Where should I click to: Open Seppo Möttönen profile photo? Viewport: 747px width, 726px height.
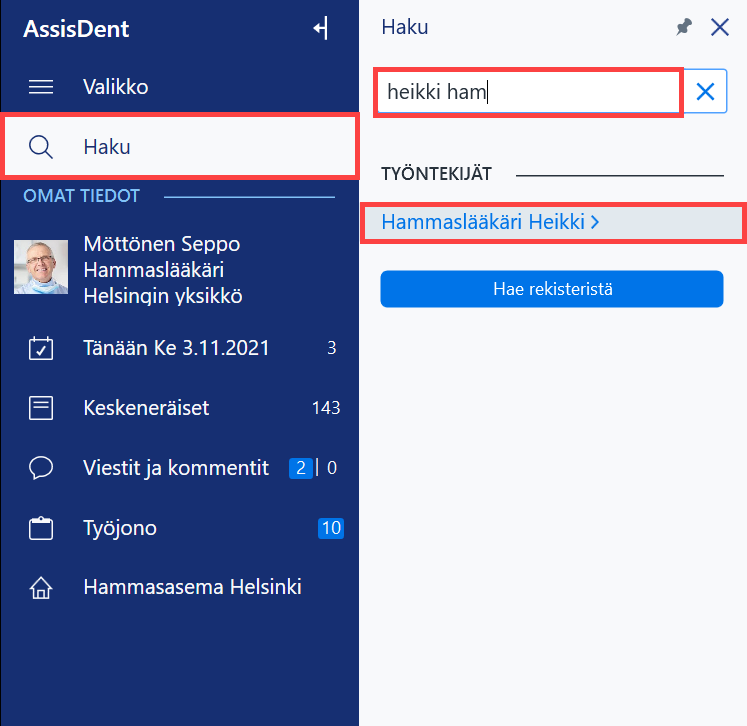[x=41, y=267]
